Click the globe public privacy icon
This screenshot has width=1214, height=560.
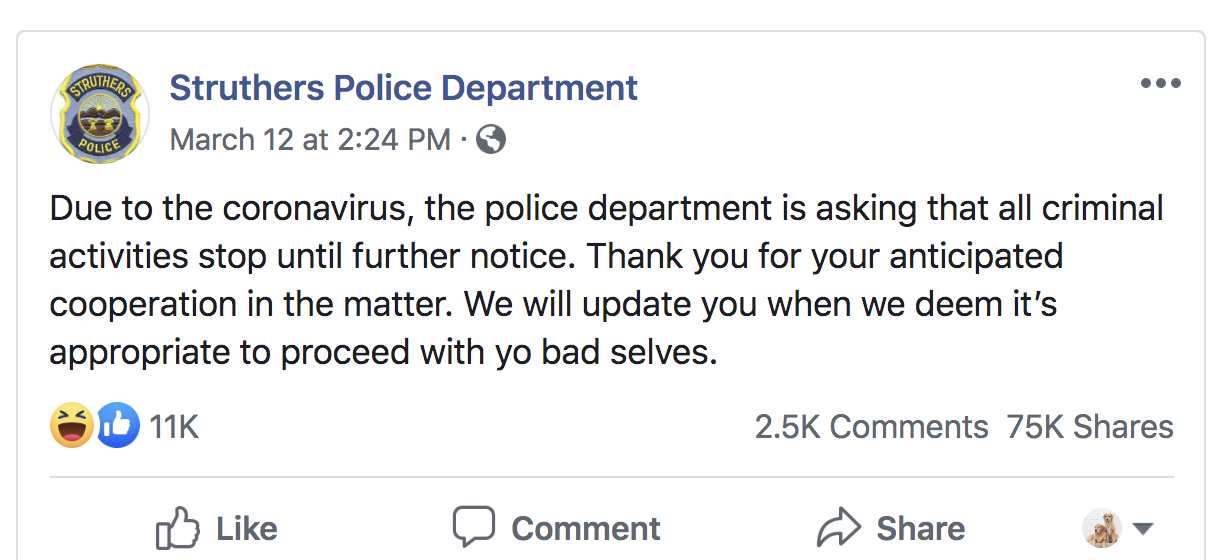(x=490, y=139)
